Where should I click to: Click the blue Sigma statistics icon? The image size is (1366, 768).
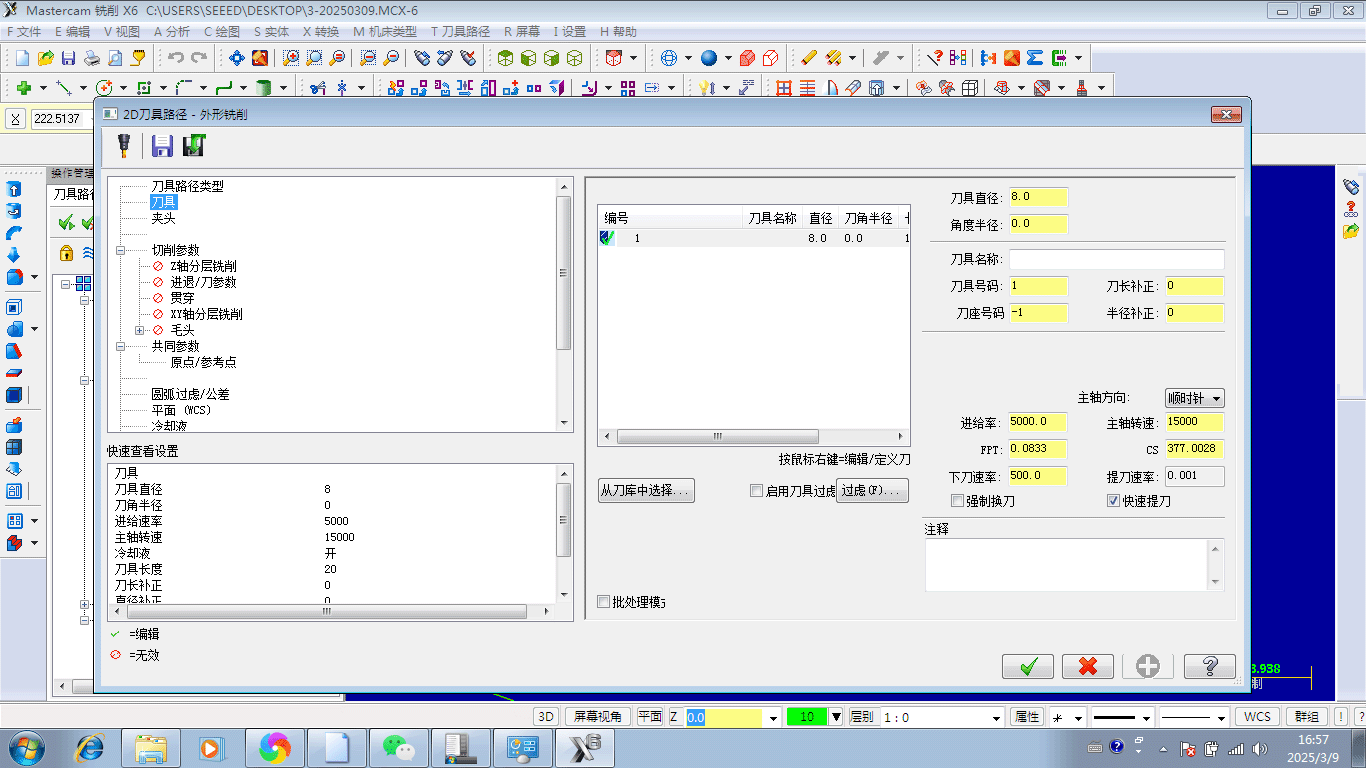1035,58
